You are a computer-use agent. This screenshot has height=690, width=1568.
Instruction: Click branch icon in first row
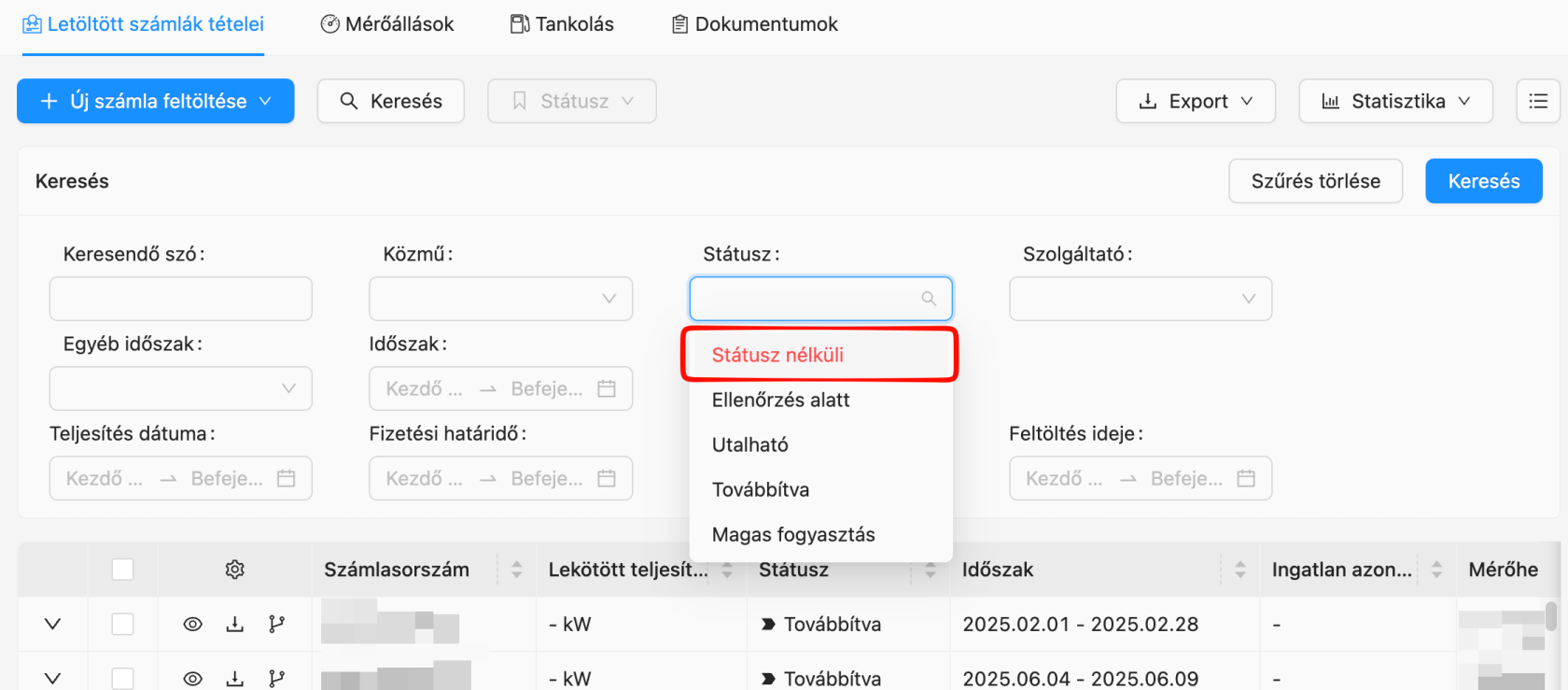[x=277, y=625]
